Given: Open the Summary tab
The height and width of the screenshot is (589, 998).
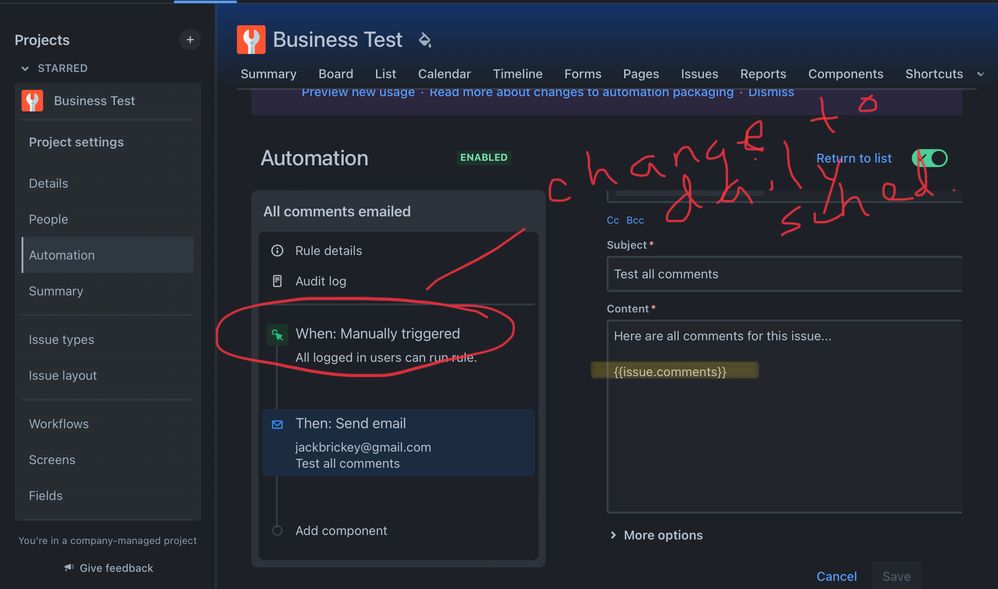Looking at the screenshot, I should coord(268,74).
